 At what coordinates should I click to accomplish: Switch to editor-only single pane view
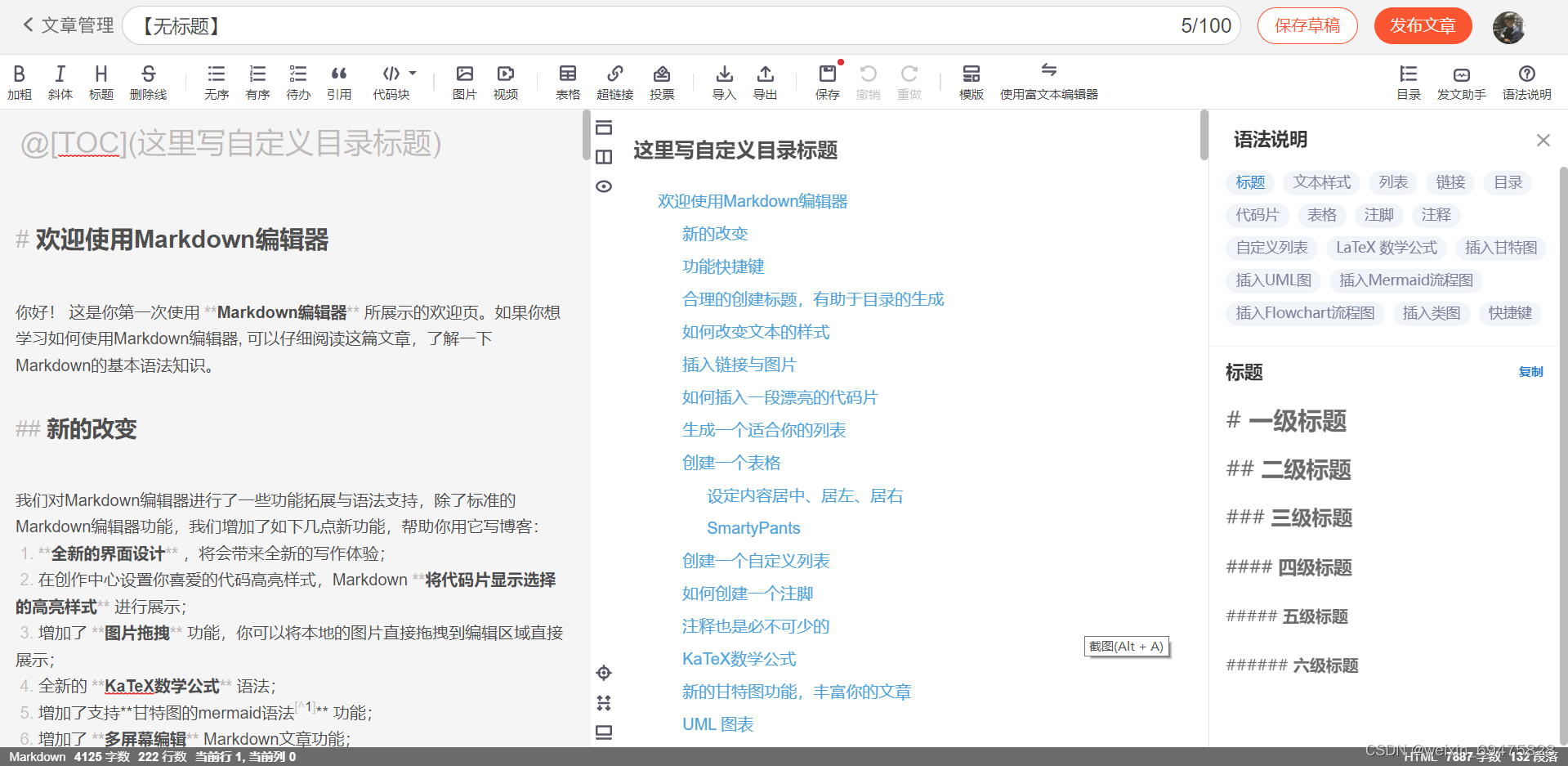click(604, 128)
